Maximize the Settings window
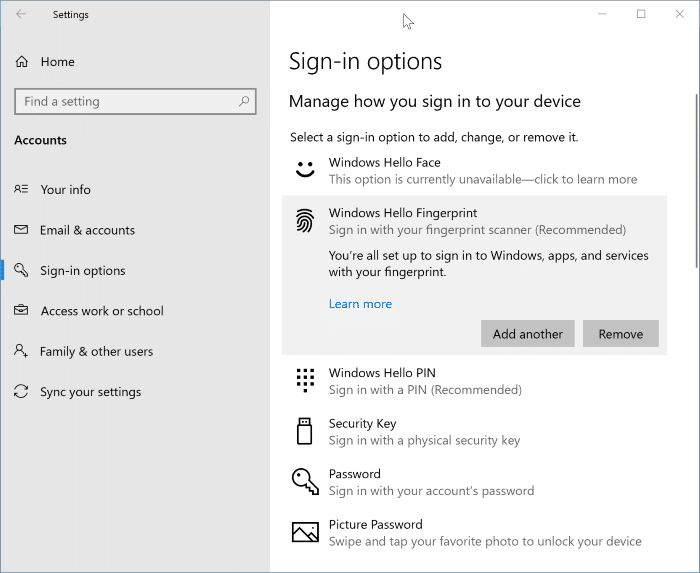The image size is (700, 573). [641, 14]
